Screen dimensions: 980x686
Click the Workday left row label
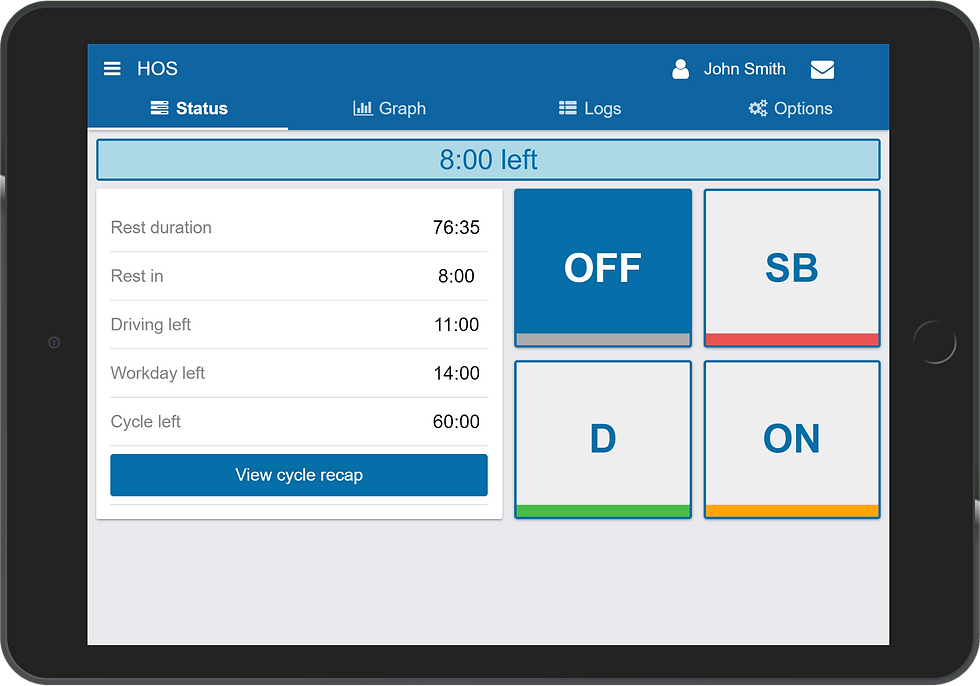coord(158,373)
